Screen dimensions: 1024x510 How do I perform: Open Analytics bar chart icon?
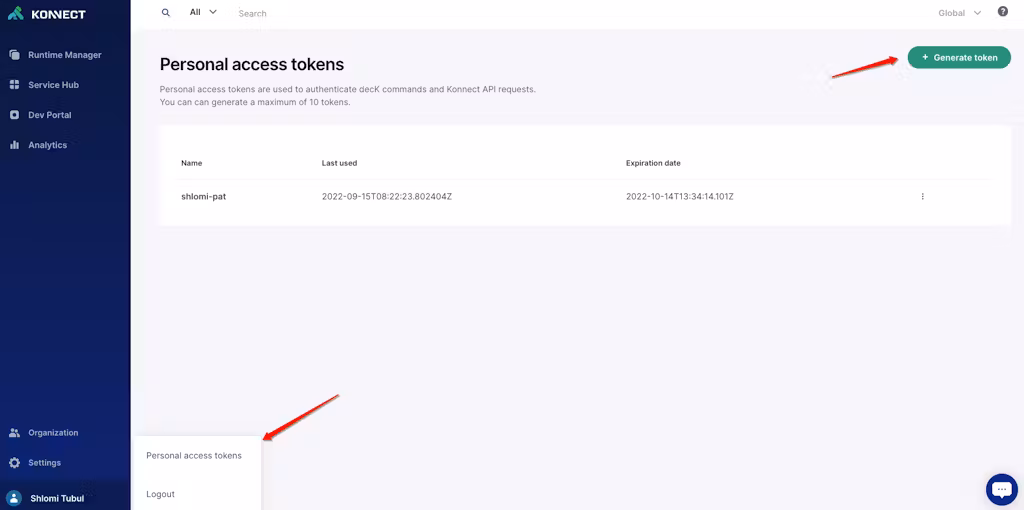(x=14, y=145)
